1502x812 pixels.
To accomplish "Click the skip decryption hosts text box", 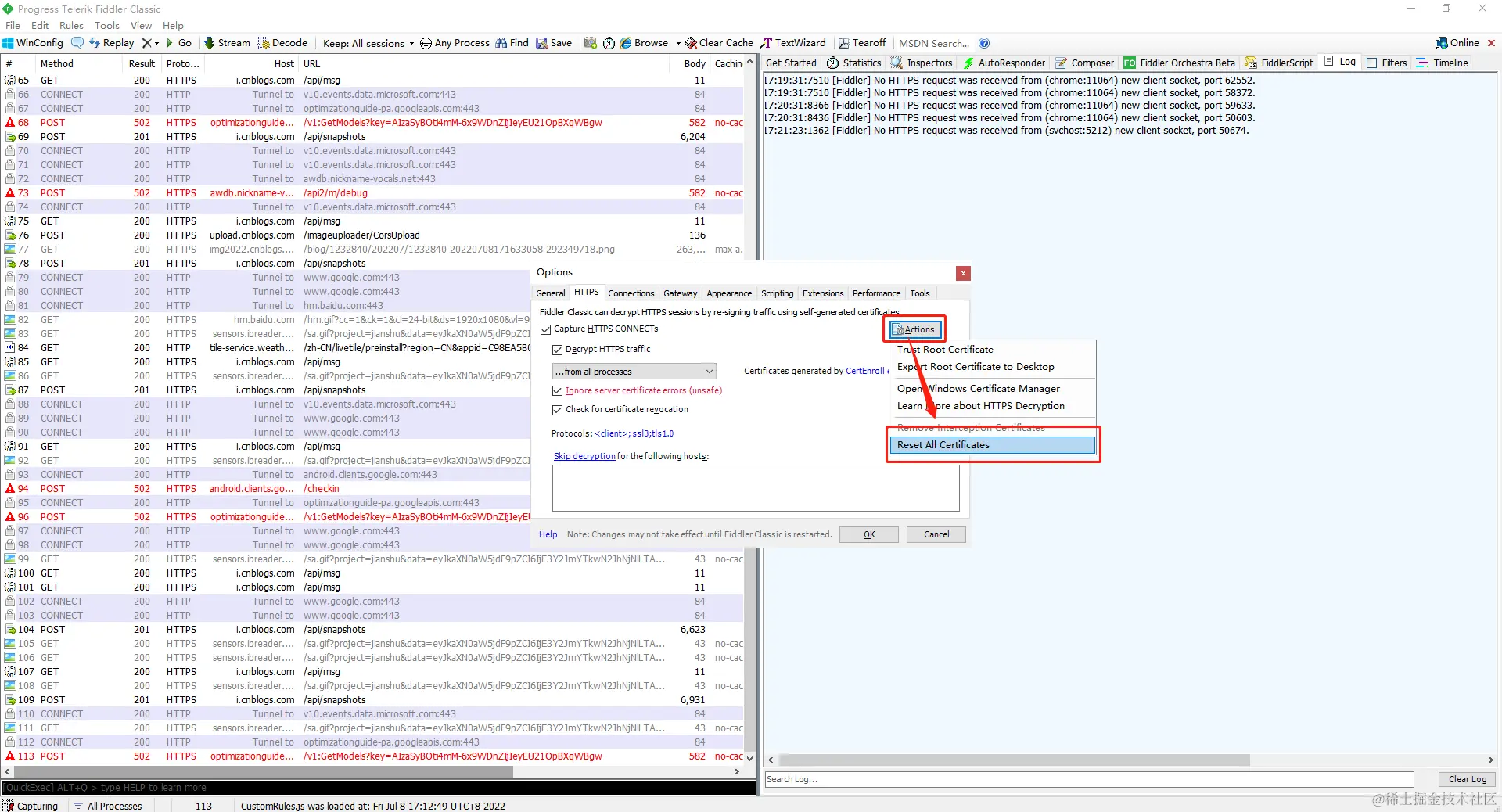I will point(756,488).
